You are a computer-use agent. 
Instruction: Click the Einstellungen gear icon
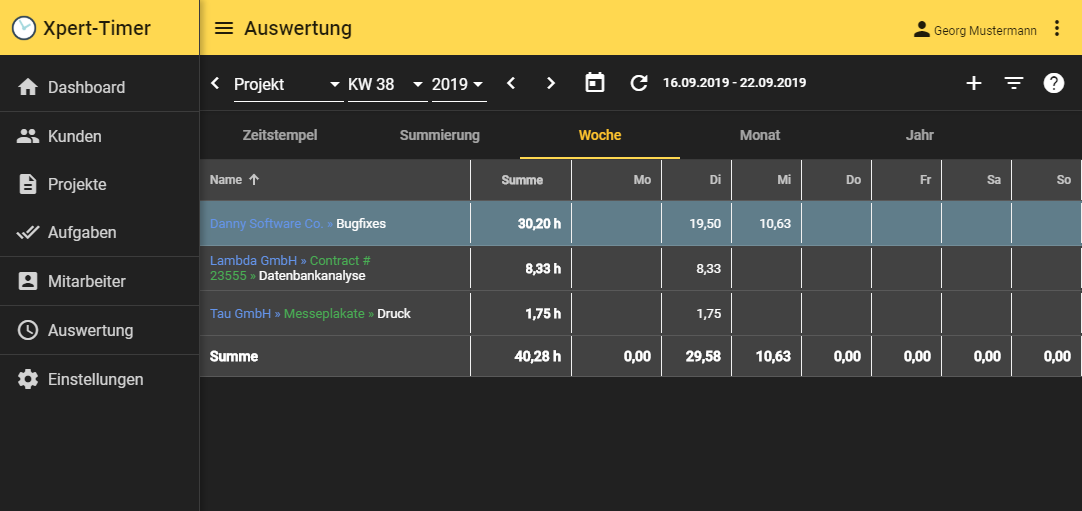point(28,379)
